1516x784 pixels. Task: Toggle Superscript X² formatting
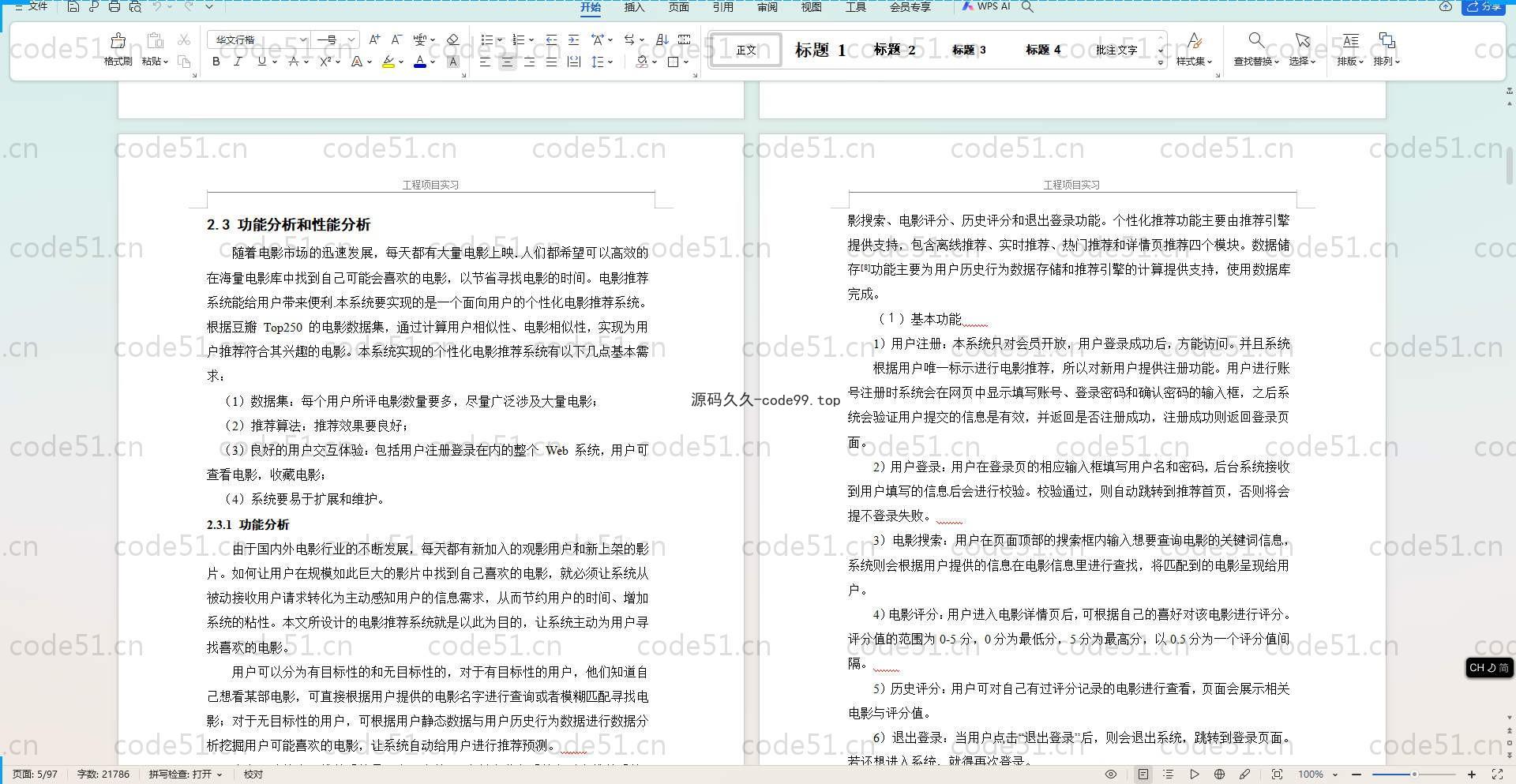tap(325, 62)
